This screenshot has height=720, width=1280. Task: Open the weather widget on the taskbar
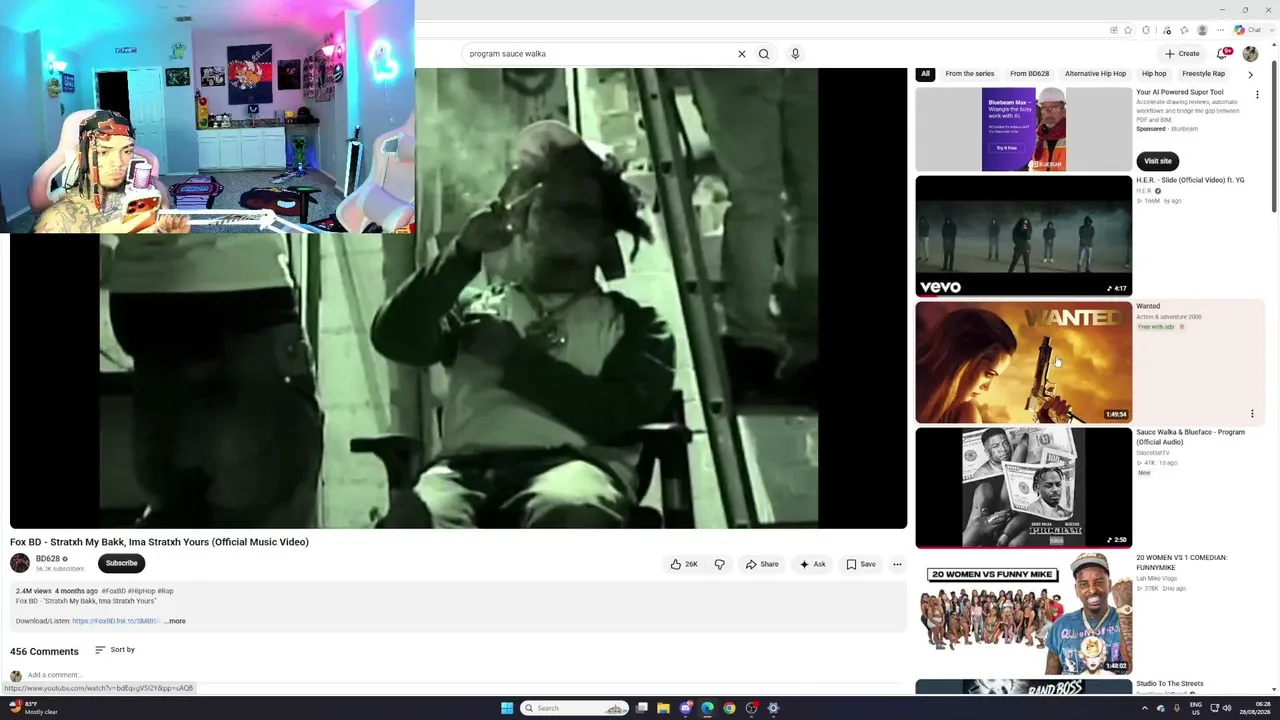point(33,708)
